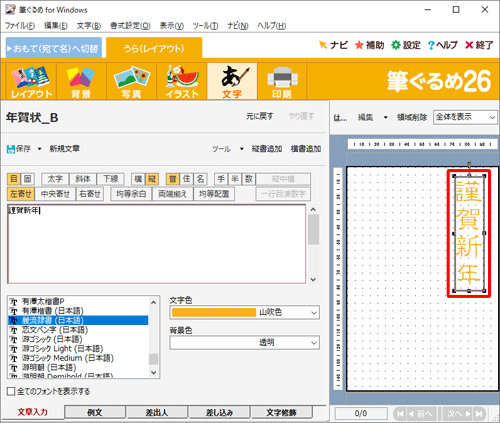Click 新規文章 new text button
This screenshot has width=500, height=423.
coord(65,149)
